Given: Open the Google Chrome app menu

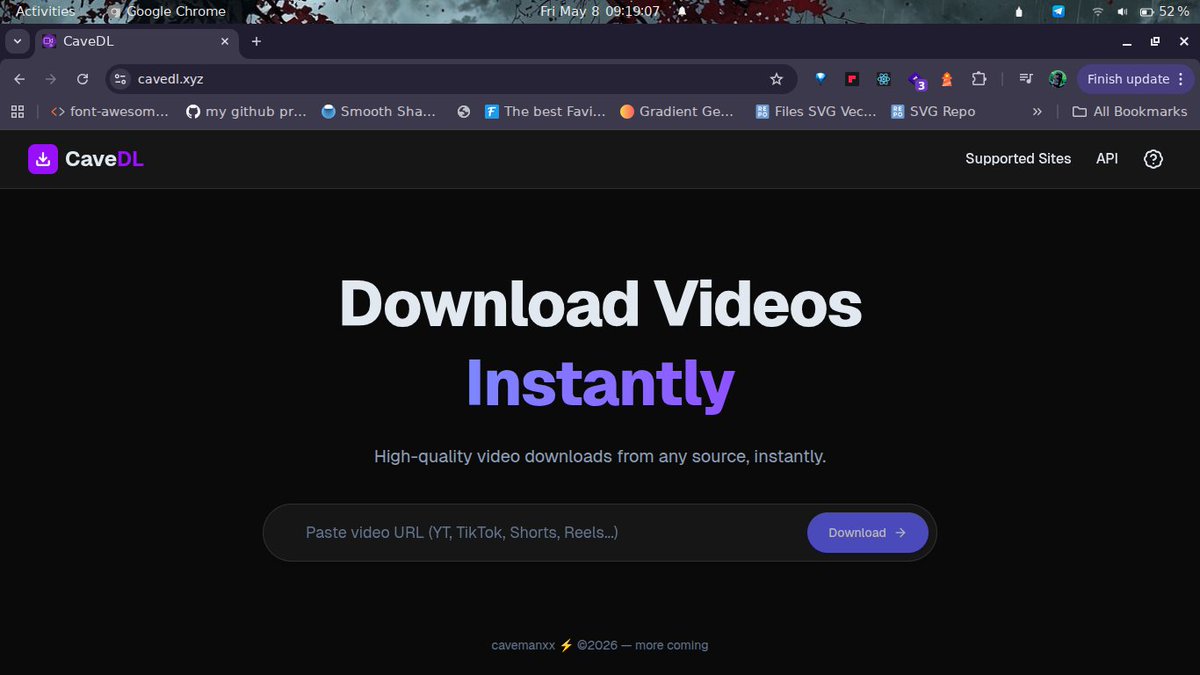Looking at the screenshot, I should [167, 11].
